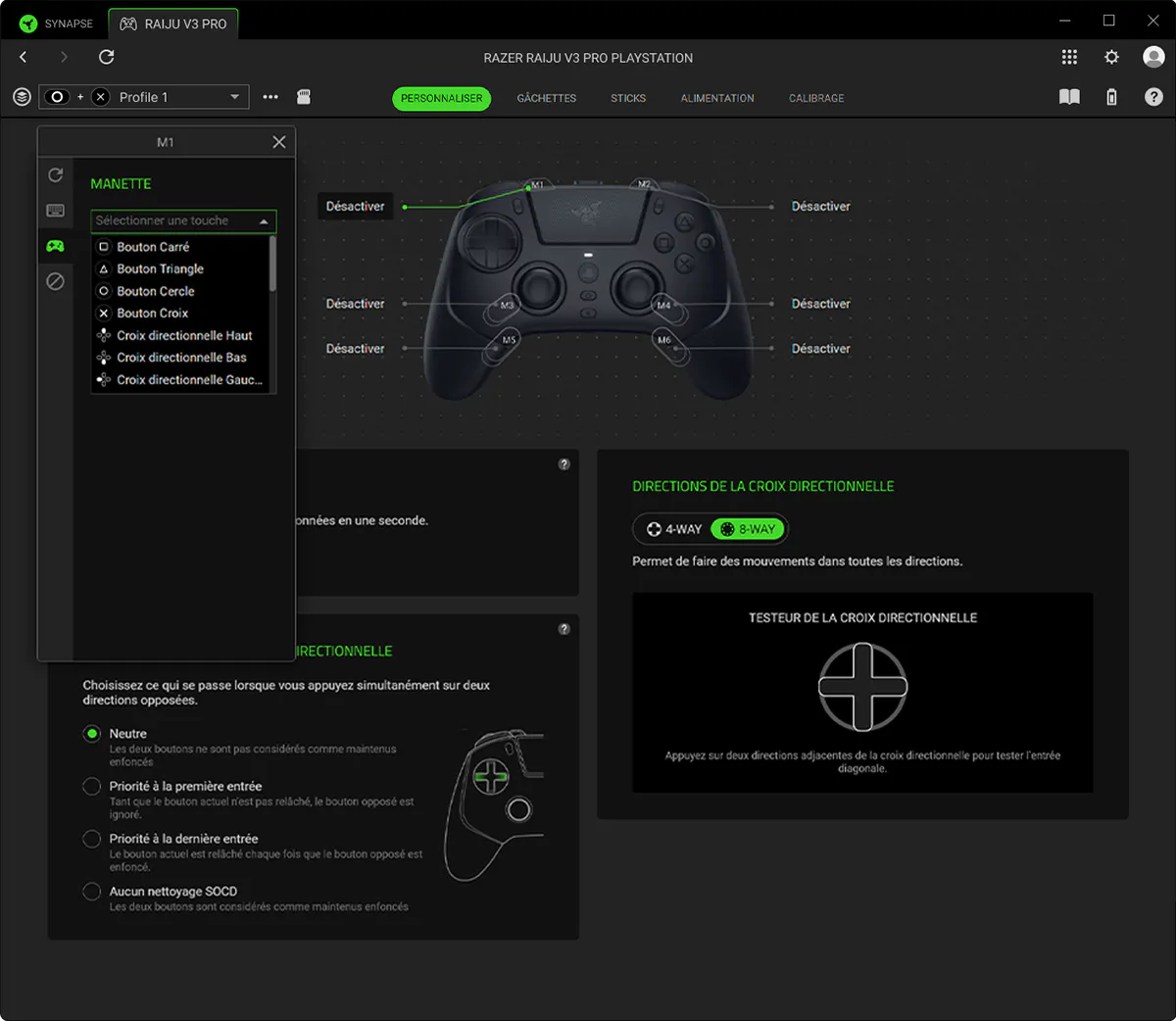This screenshot has height=1021, width=1176.
Task: Switch the D-pad to 4-WAY mode
Action: tap(672, 528)
